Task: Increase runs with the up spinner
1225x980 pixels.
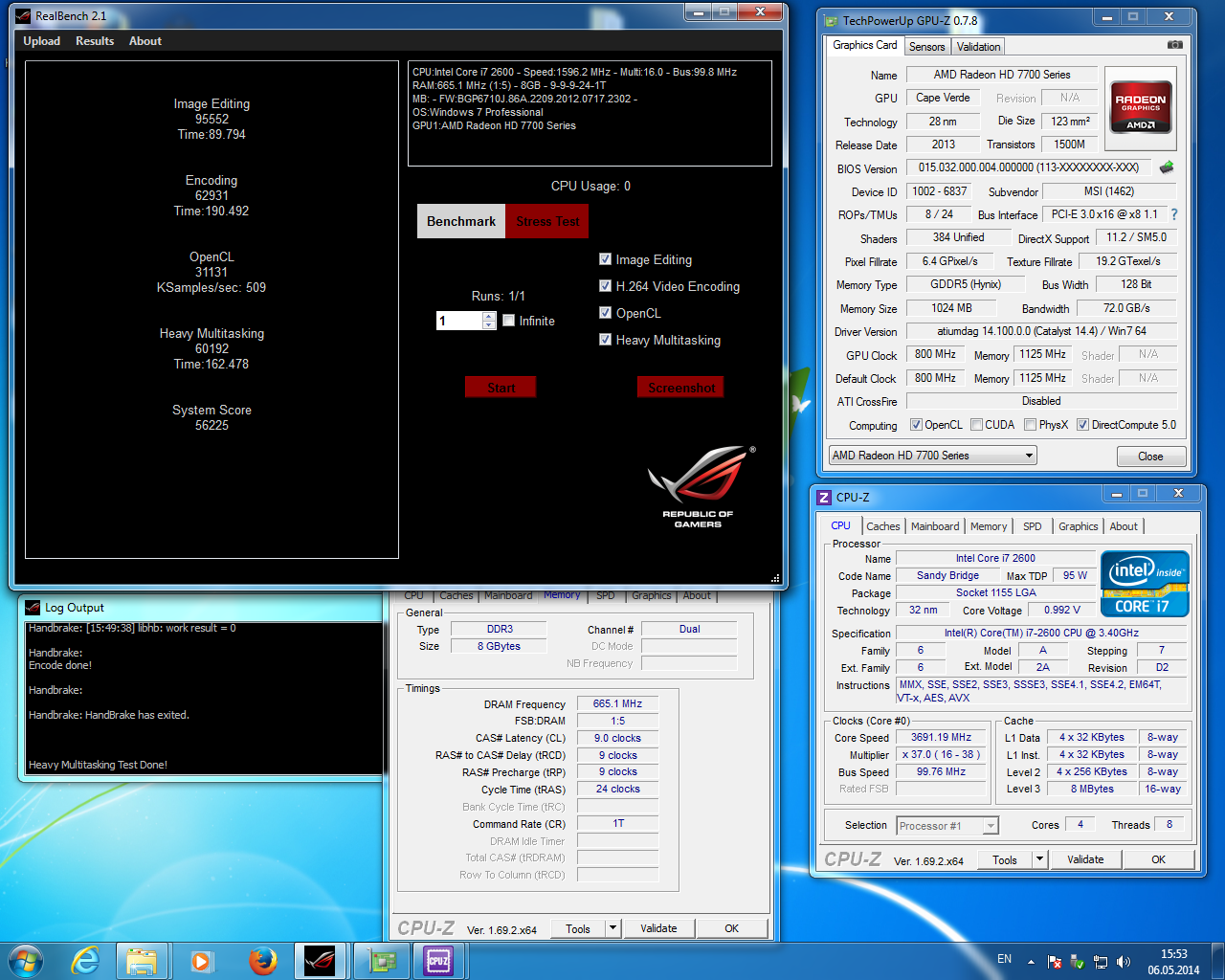Action: (x=489, y=316)
